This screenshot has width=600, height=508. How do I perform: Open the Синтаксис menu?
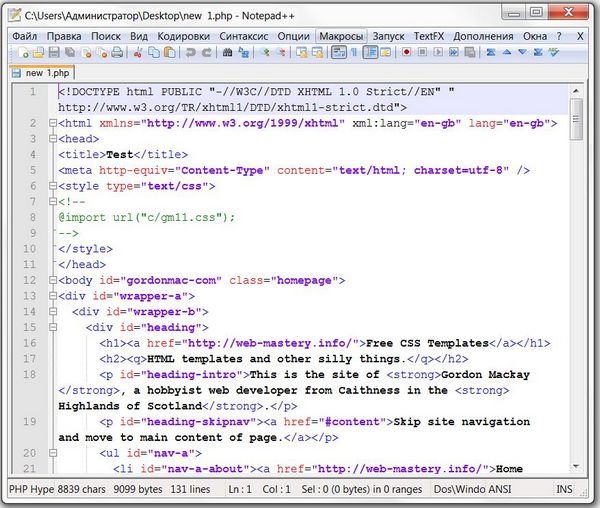243,36
